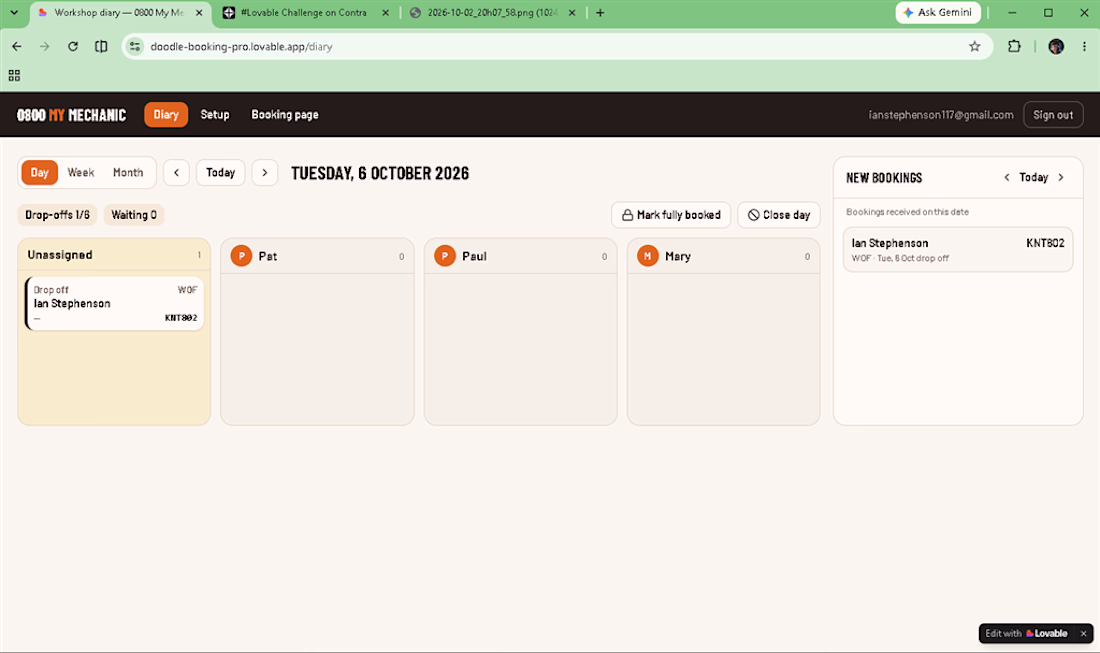Bookmark this page with the star icon
1100x653 pixels.
(974, 46)
